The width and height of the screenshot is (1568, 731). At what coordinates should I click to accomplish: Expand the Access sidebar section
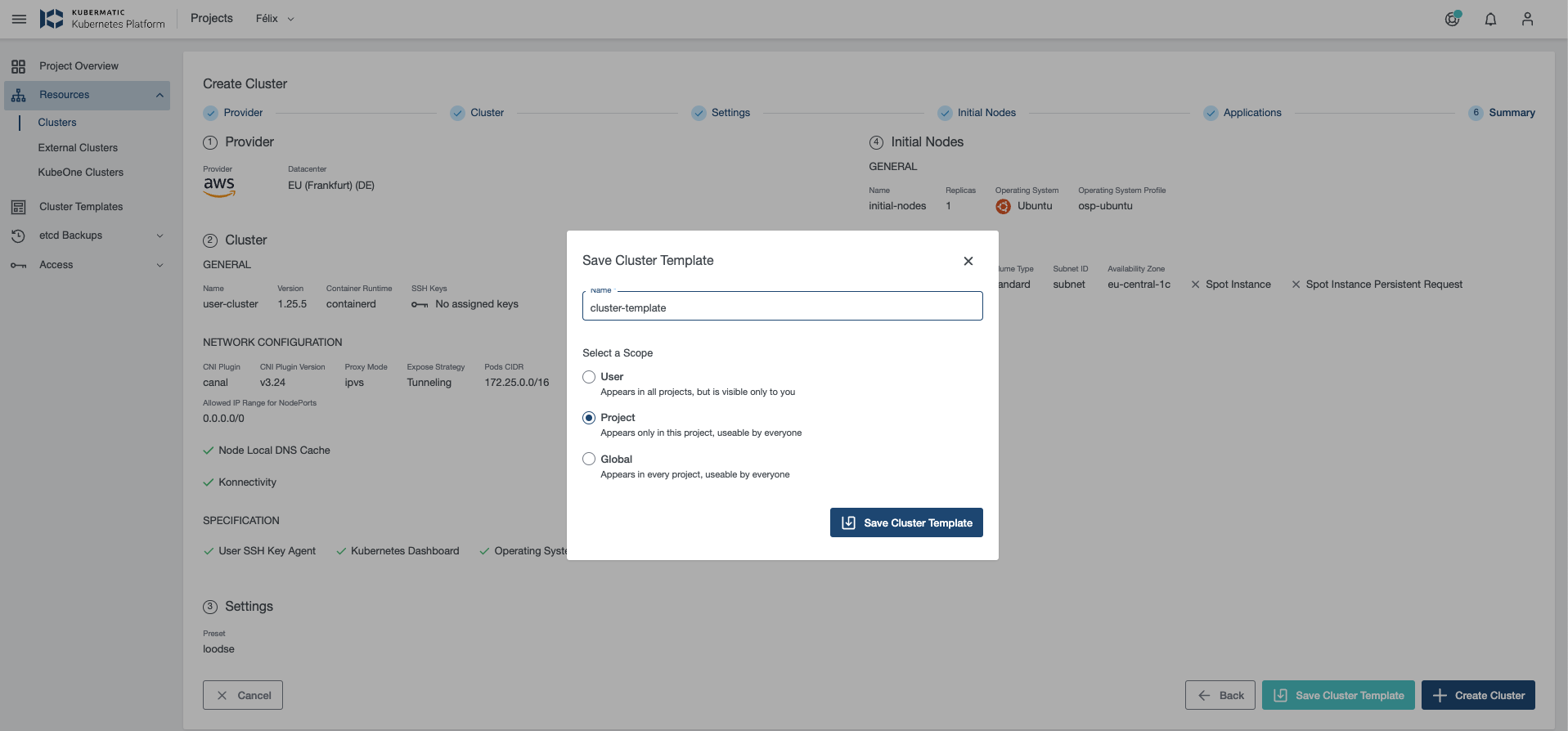(x=159, y=265)
